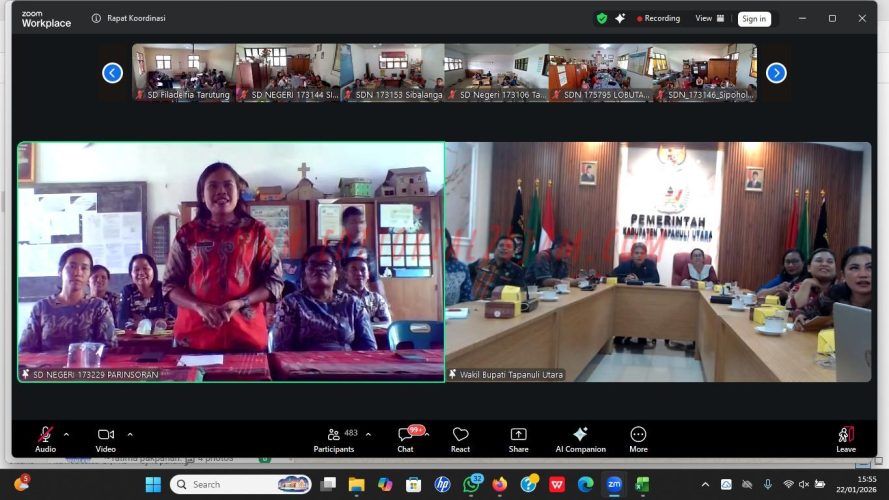The width and height of the screenshot is (889, 500).
Task: Expand the video options arrow
Action: point(130,434)
